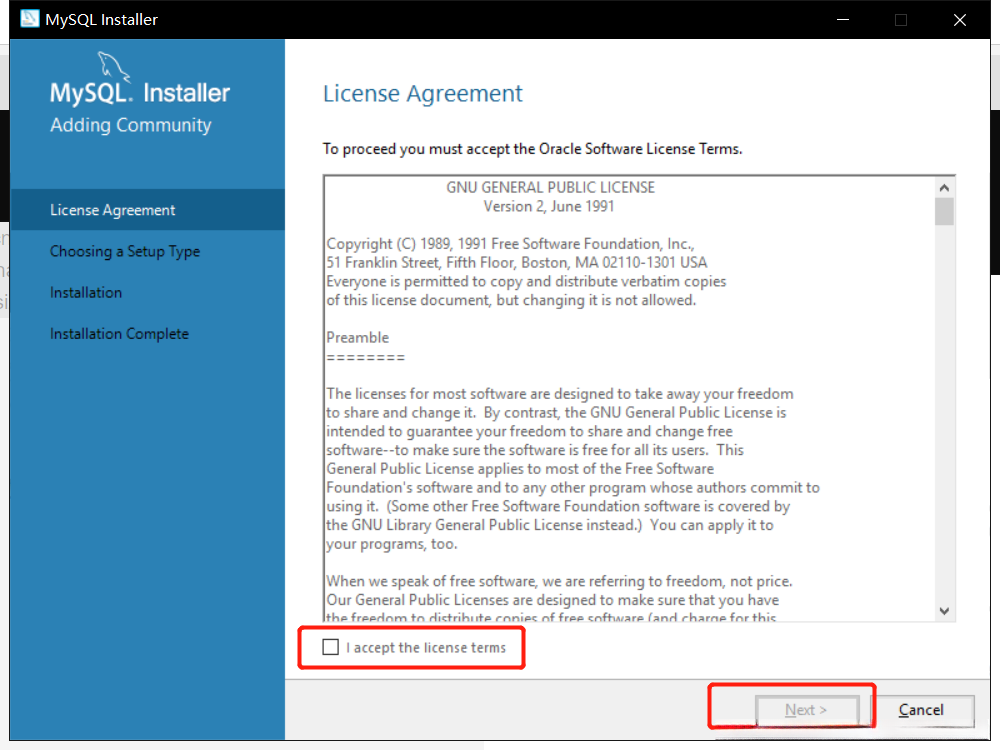1000x750 pixels.
Task: Select License Agreement step in sidebar
Action: pyautogui.click(x=147, y=210)
